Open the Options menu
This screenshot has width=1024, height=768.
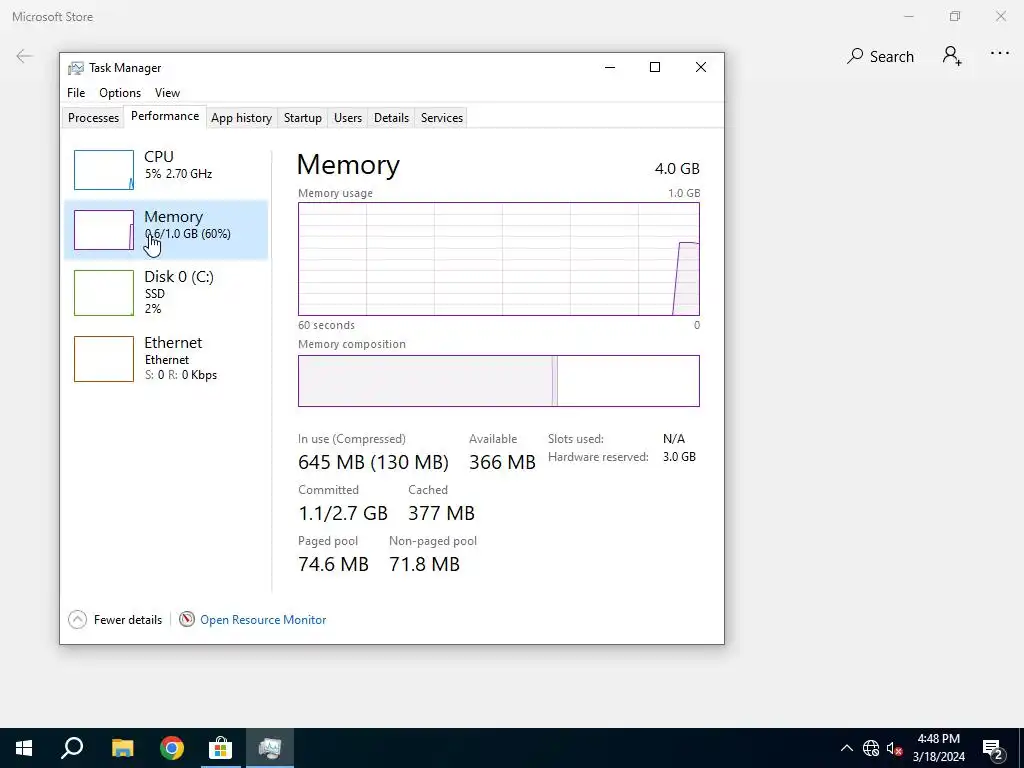(x=120, y=93)
